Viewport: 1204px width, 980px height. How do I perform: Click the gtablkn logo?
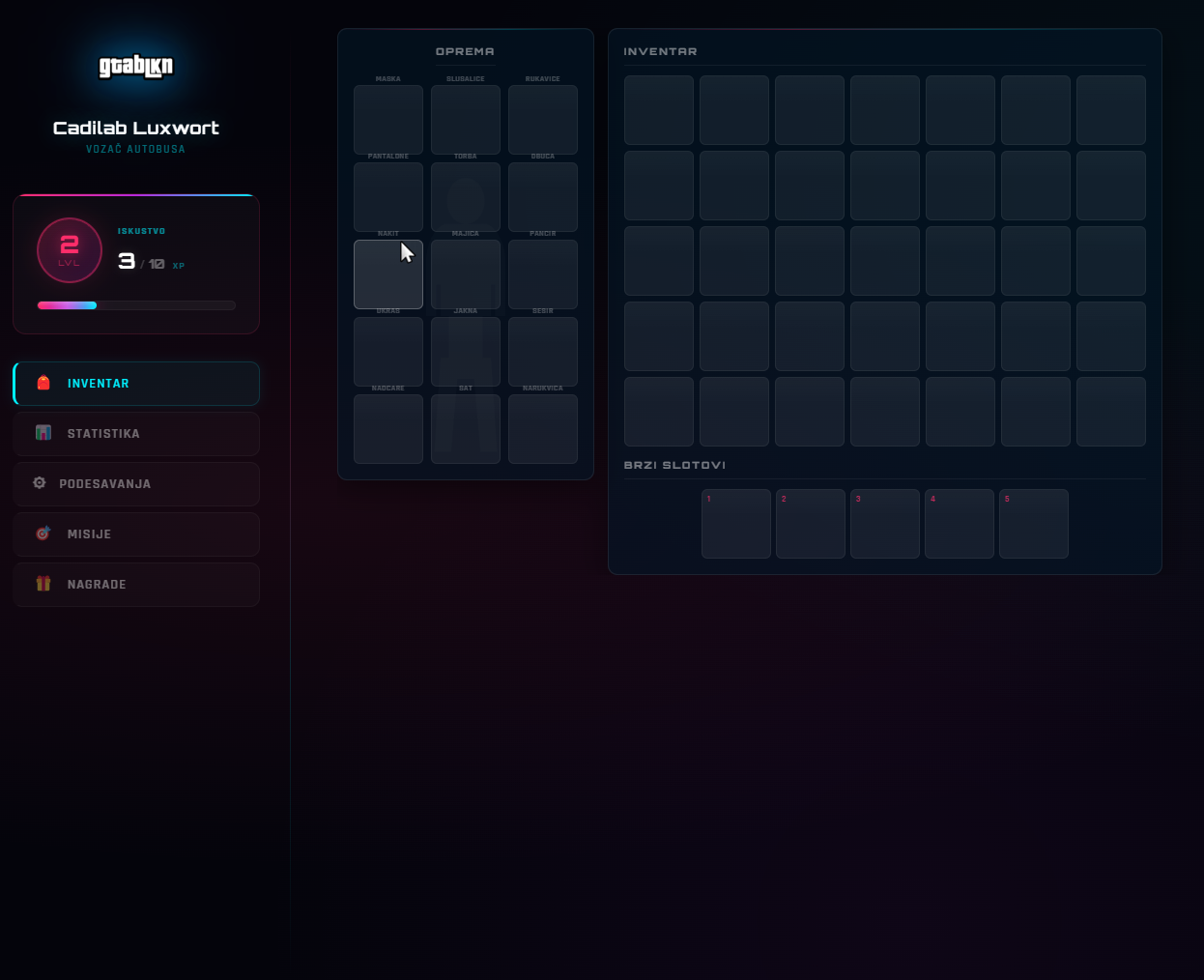click(136, 66)
